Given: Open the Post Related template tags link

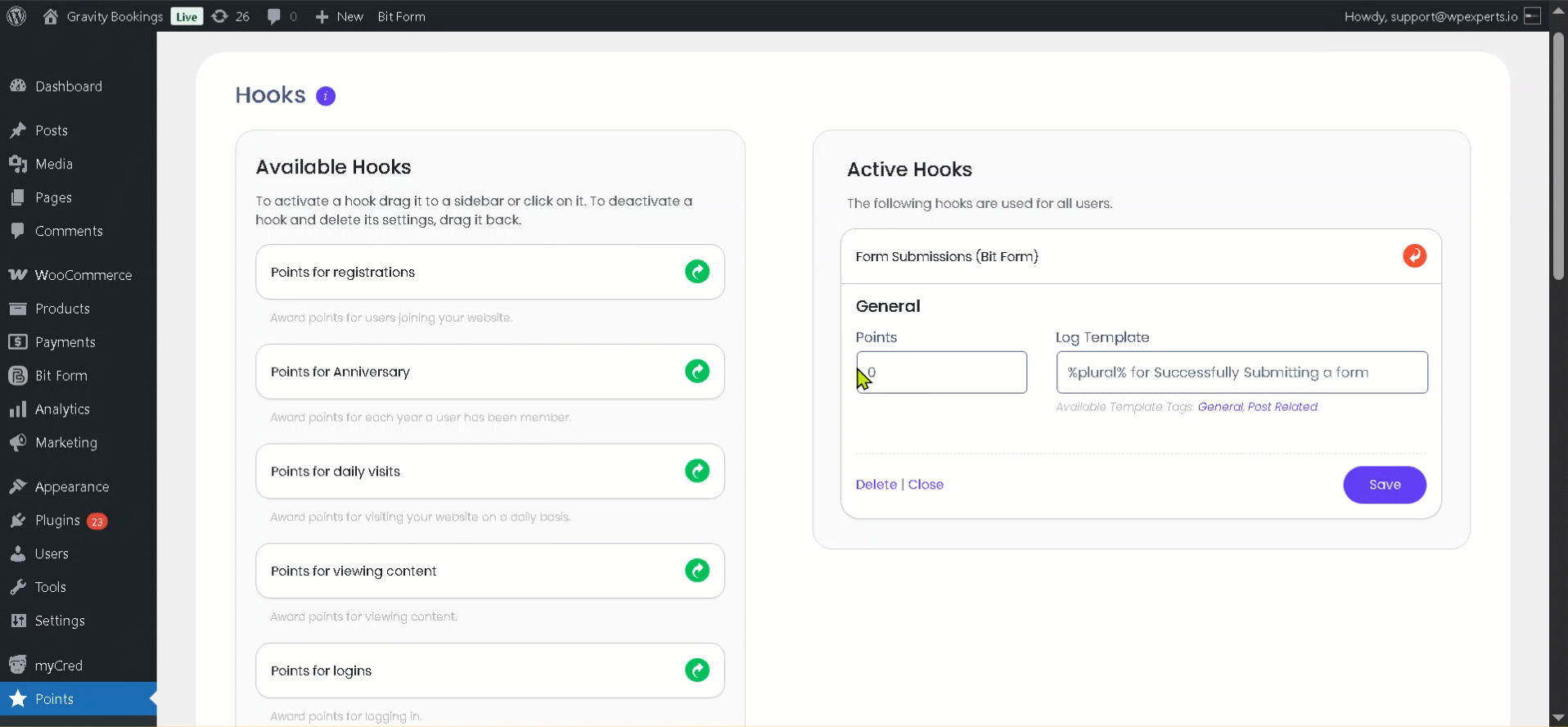Looking at the screenshot, I should [x=1282, y=407].
